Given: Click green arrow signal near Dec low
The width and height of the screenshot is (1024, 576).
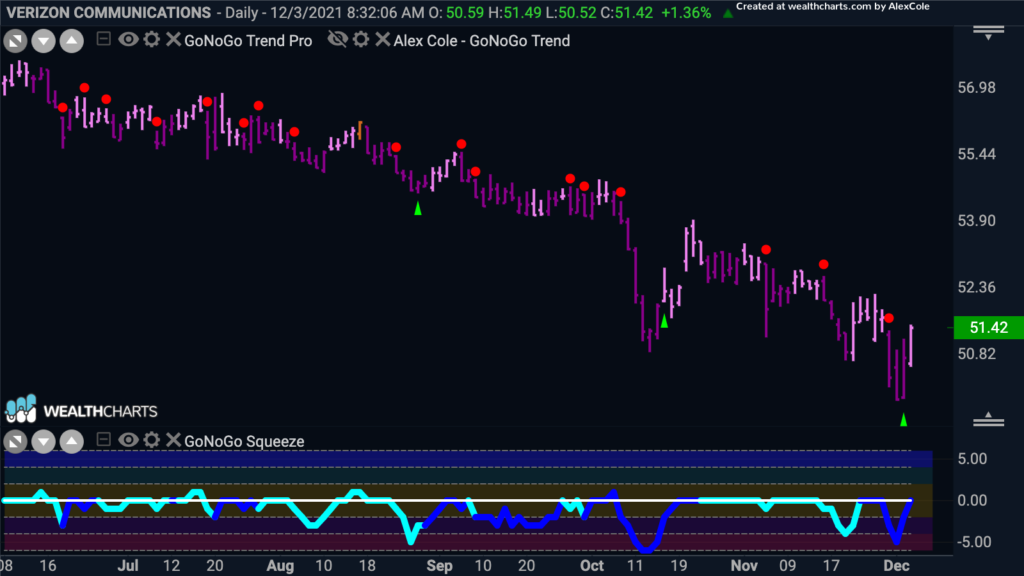Looking at the screenshot, I should pos(903,420).
